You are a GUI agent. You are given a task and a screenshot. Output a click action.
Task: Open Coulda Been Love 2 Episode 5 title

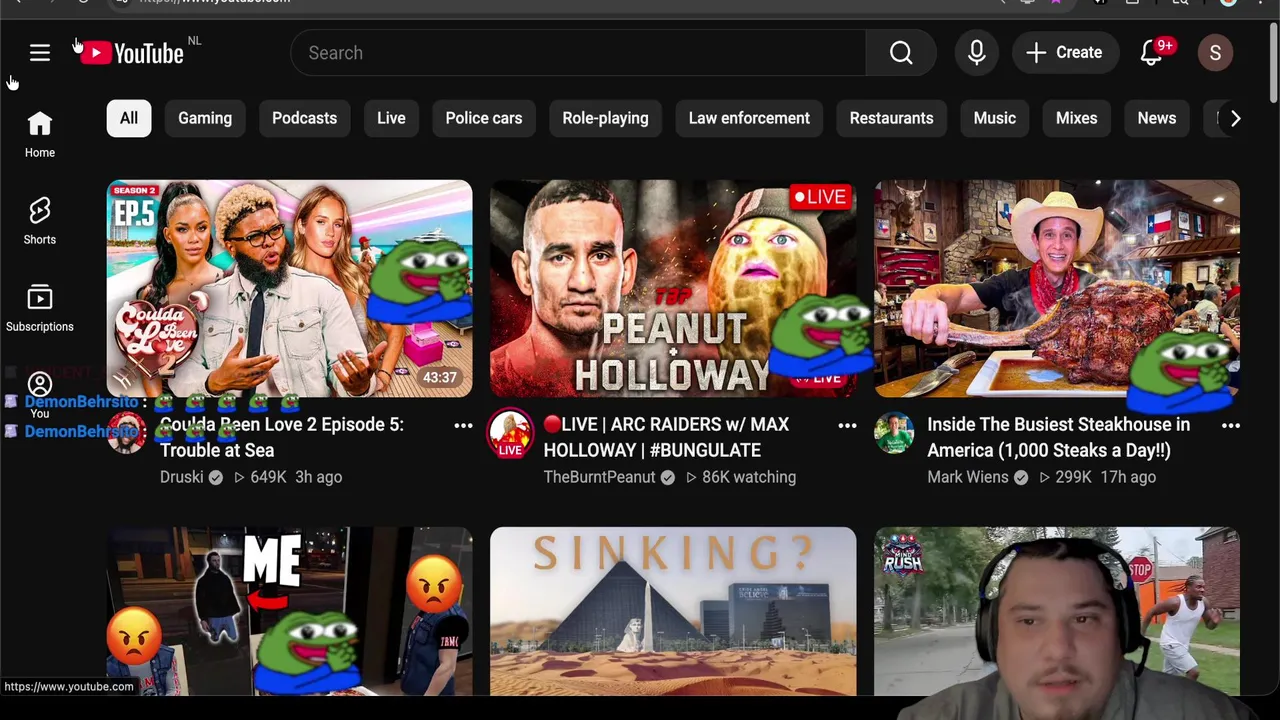click(x=282, y=437)
